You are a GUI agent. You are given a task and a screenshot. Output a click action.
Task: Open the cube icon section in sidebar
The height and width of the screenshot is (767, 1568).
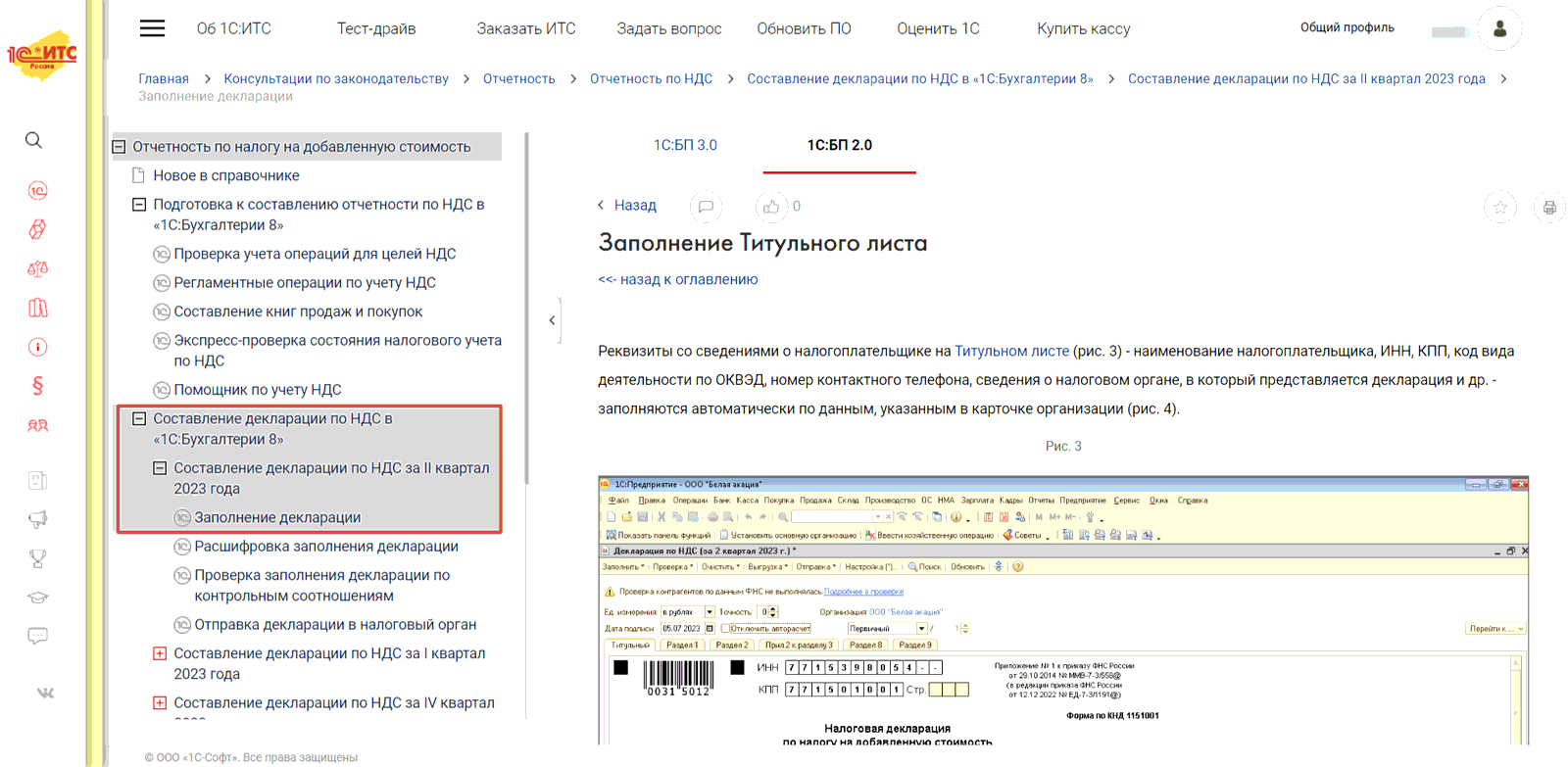[37, 229]
